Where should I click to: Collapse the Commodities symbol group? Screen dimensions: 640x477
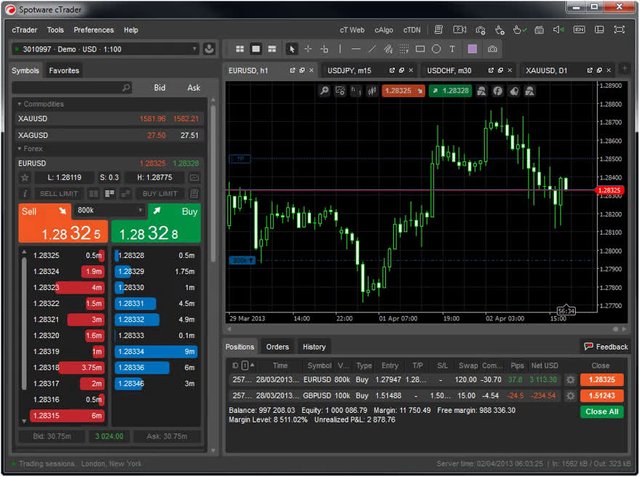[x=20, y=104]
